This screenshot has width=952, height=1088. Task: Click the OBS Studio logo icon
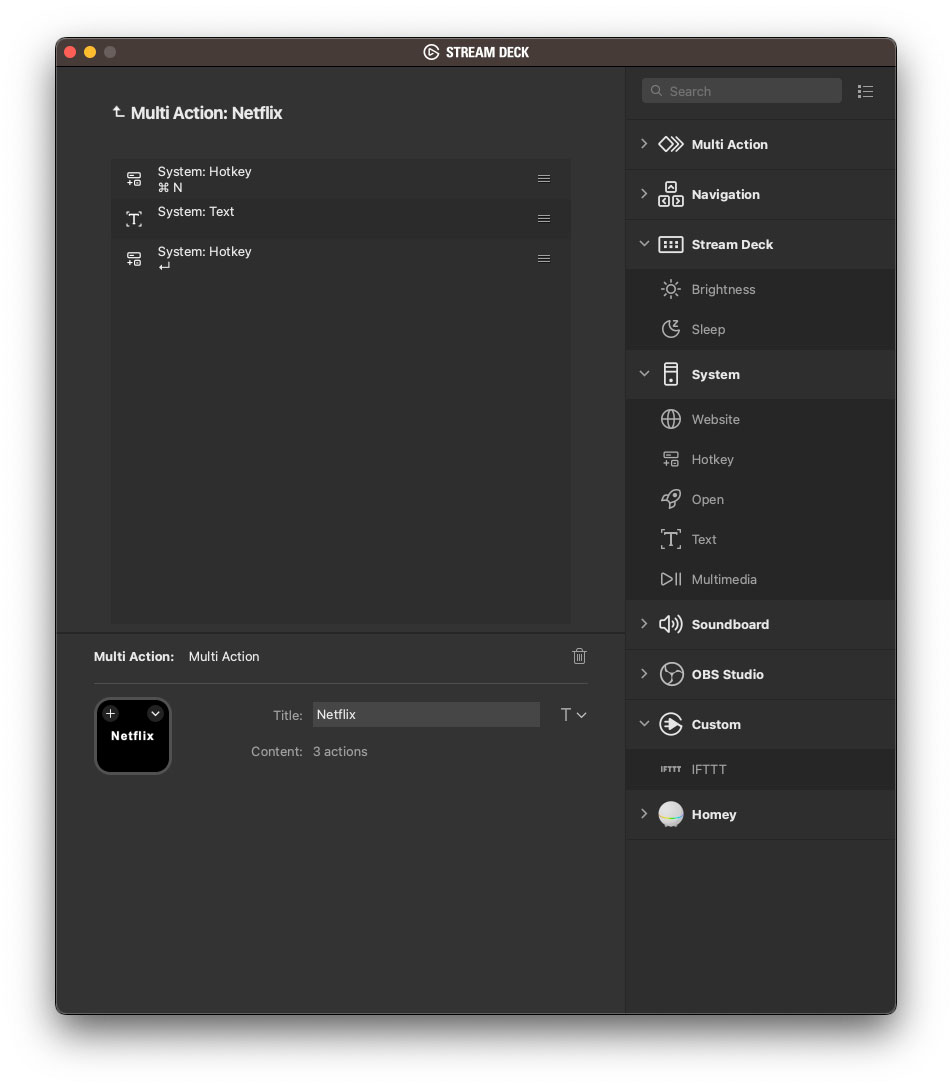pyautogui.click(x=671, y=674)
